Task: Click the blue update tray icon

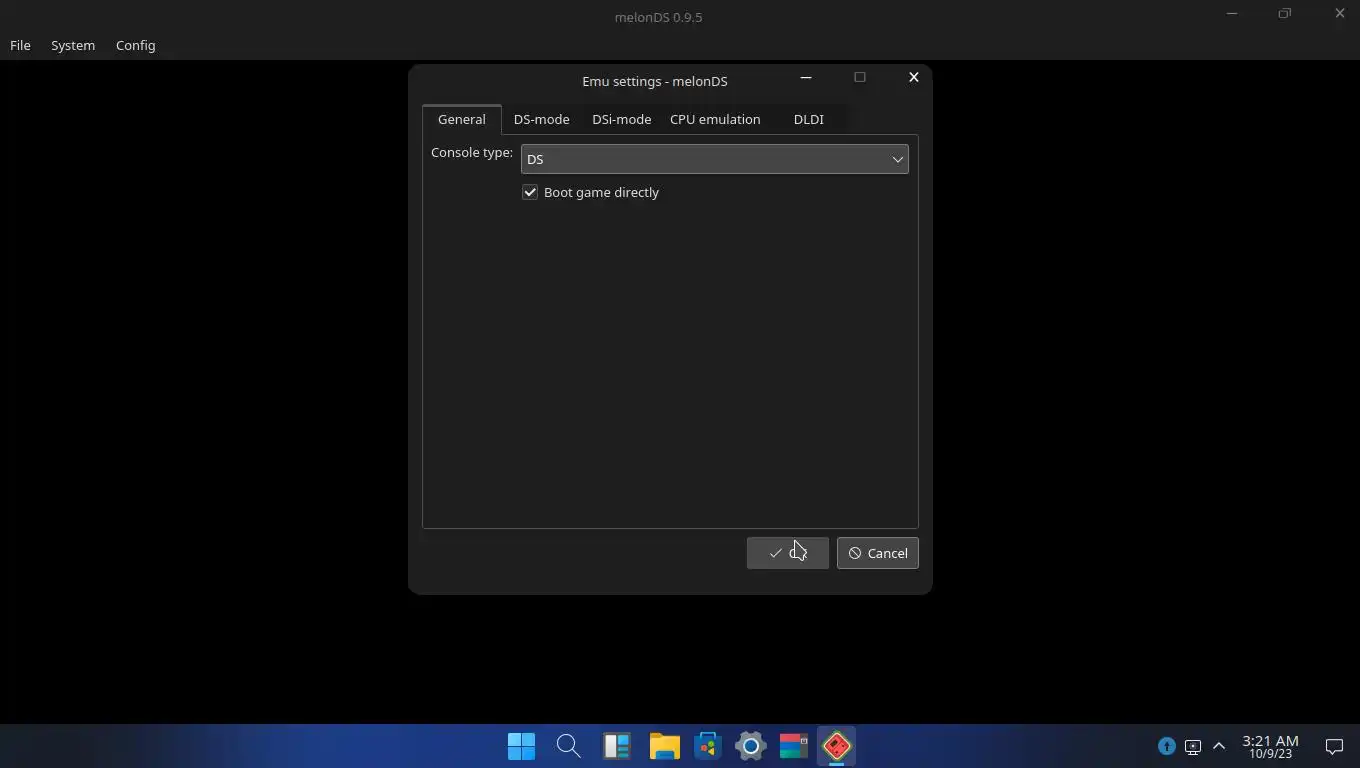Action: (1166, 746)
